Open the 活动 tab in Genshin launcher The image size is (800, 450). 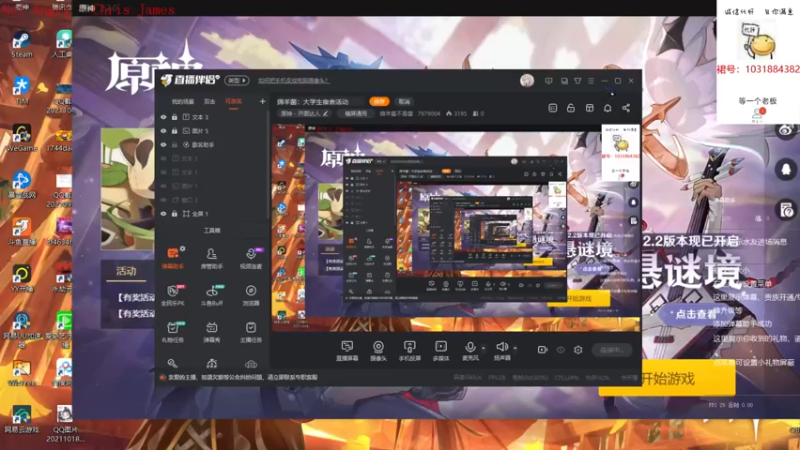(x=126, y=271)
